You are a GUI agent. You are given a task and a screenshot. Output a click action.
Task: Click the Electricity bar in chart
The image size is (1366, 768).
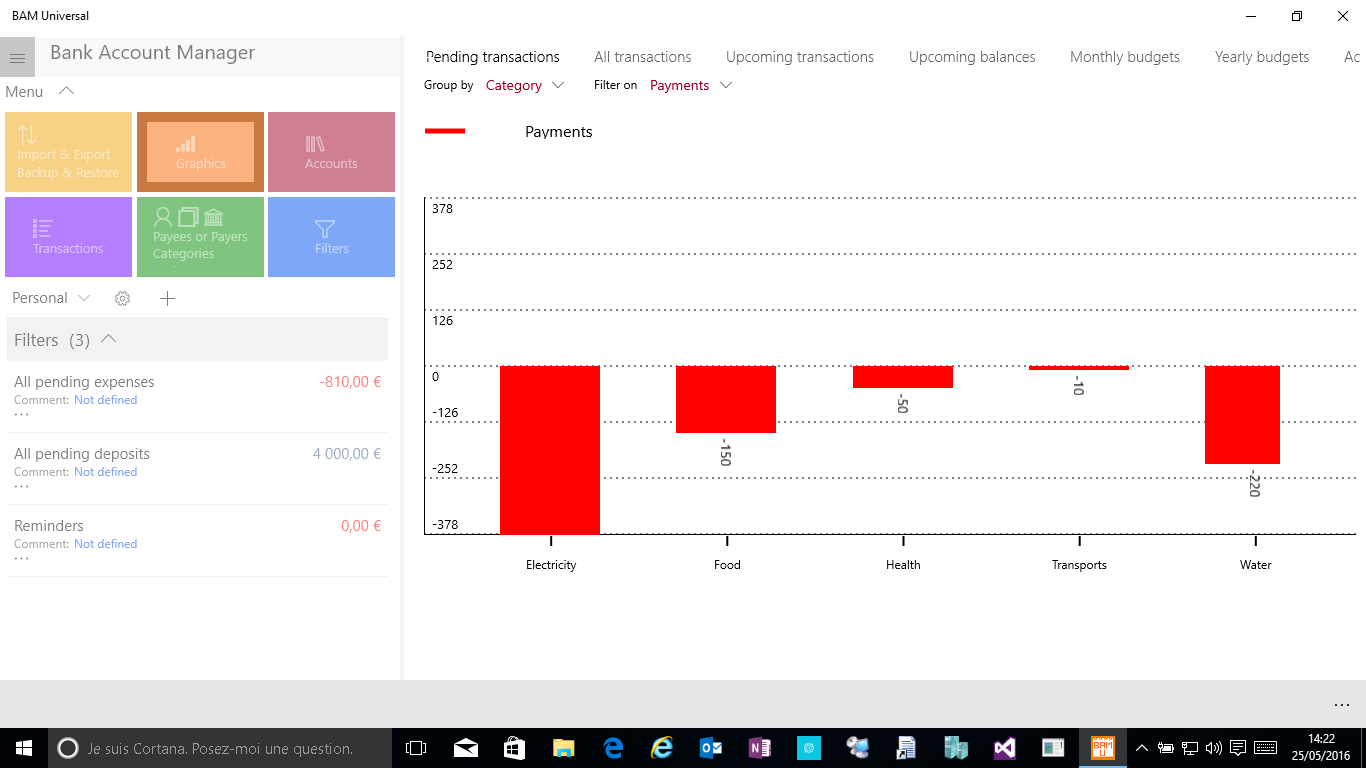click(x=550, y=450)
